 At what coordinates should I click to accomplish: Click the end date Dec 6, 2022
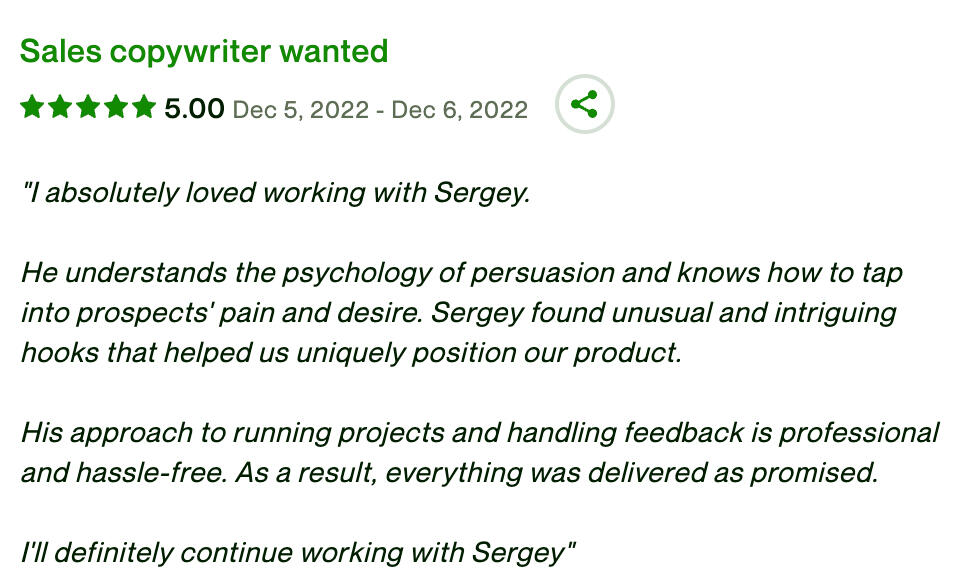pyautogui.click(x=459, y=110)
